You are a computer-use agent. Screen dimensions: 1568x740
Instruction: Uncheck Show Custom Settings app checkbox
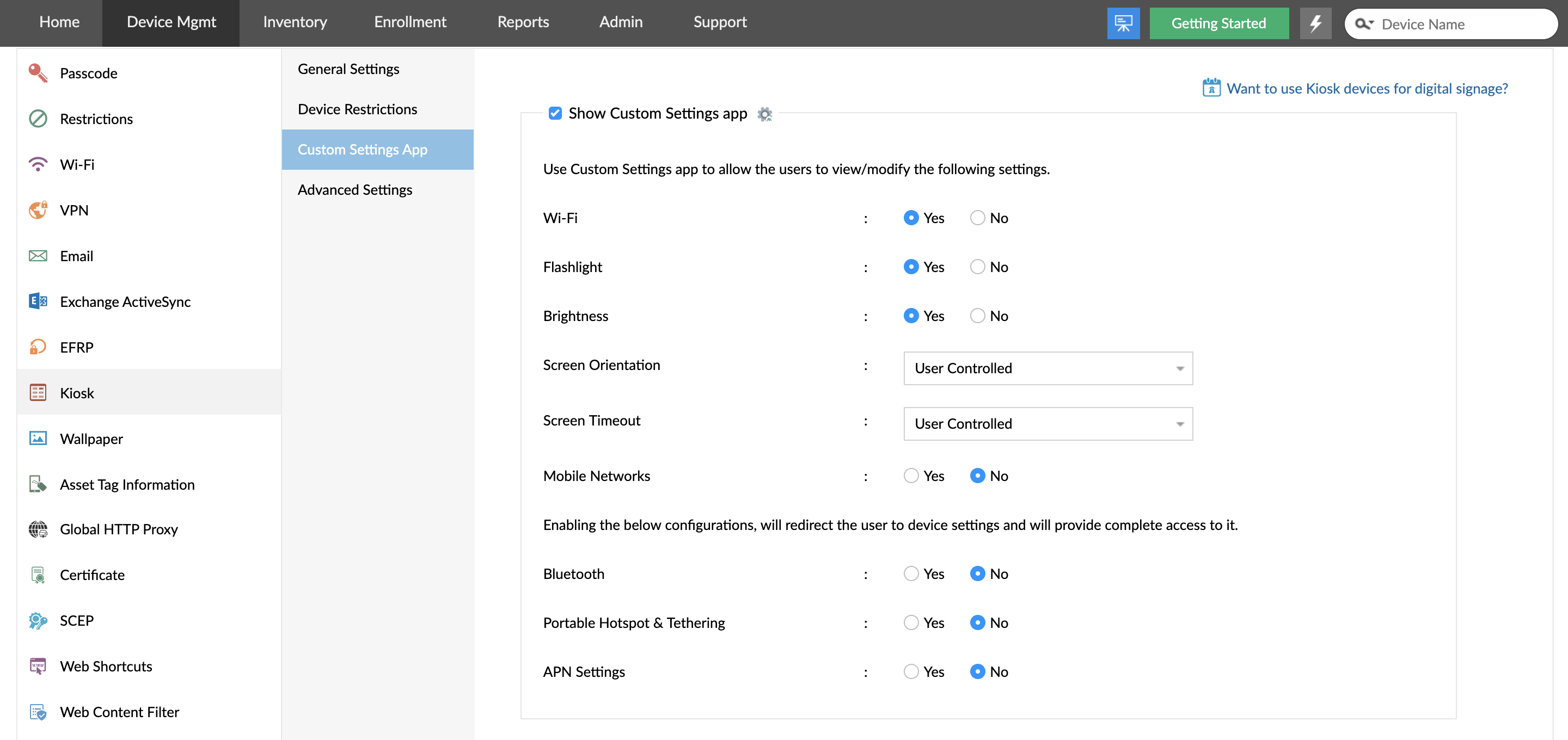(555, 113)
